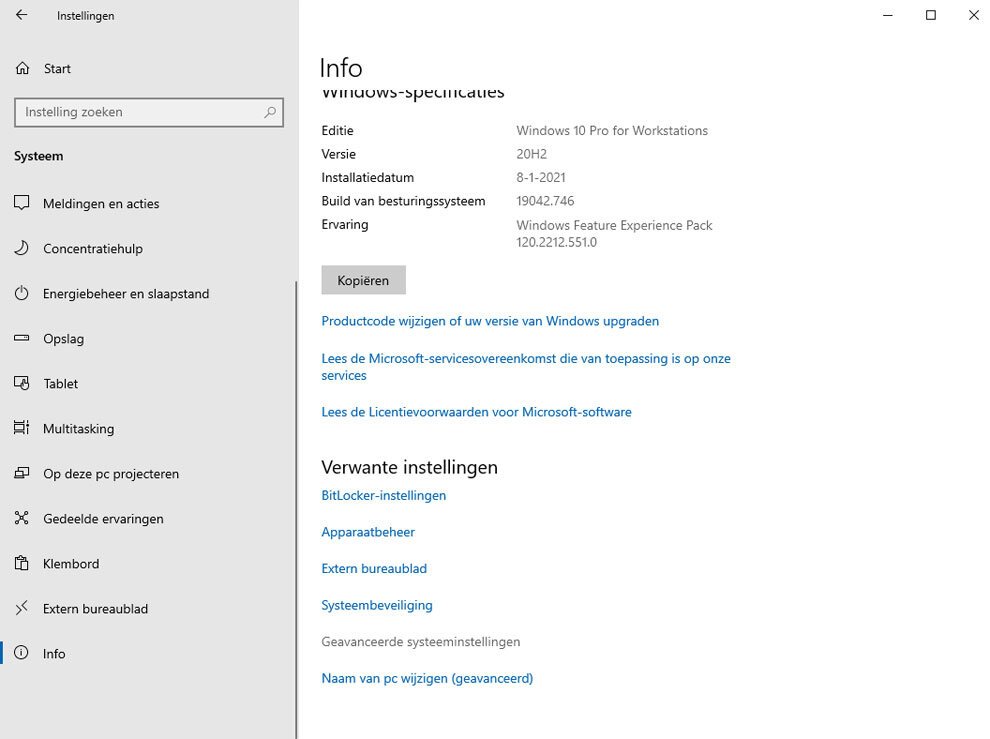Minimize the Instellingen window
Screen dimensions: 990x739
click(888, 15)
